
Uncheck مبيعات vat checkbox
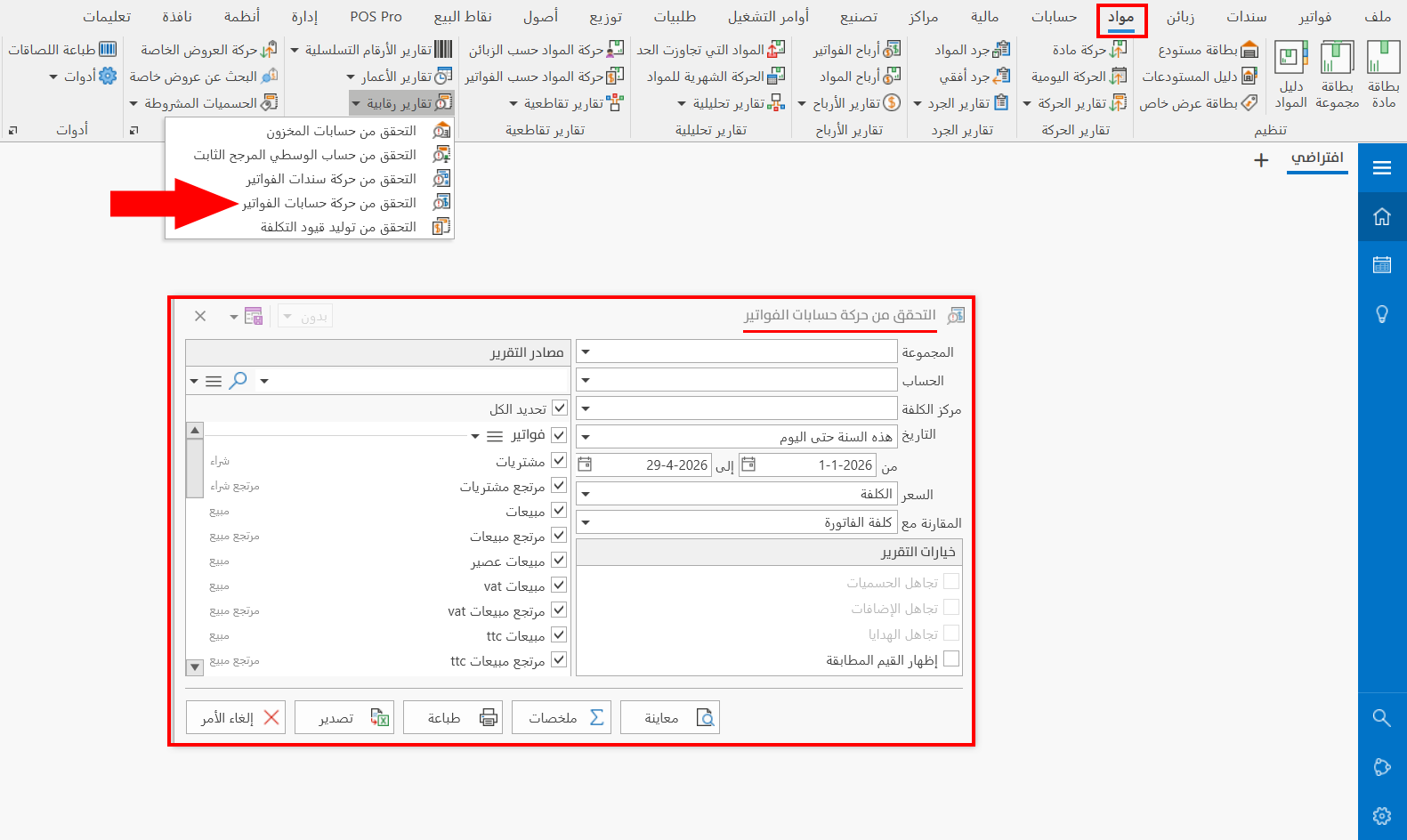pos(559,585)
